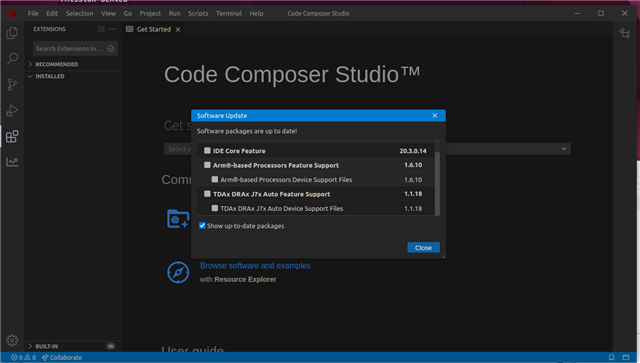
Task: Open the Project menu
Action: pos(150,13)
